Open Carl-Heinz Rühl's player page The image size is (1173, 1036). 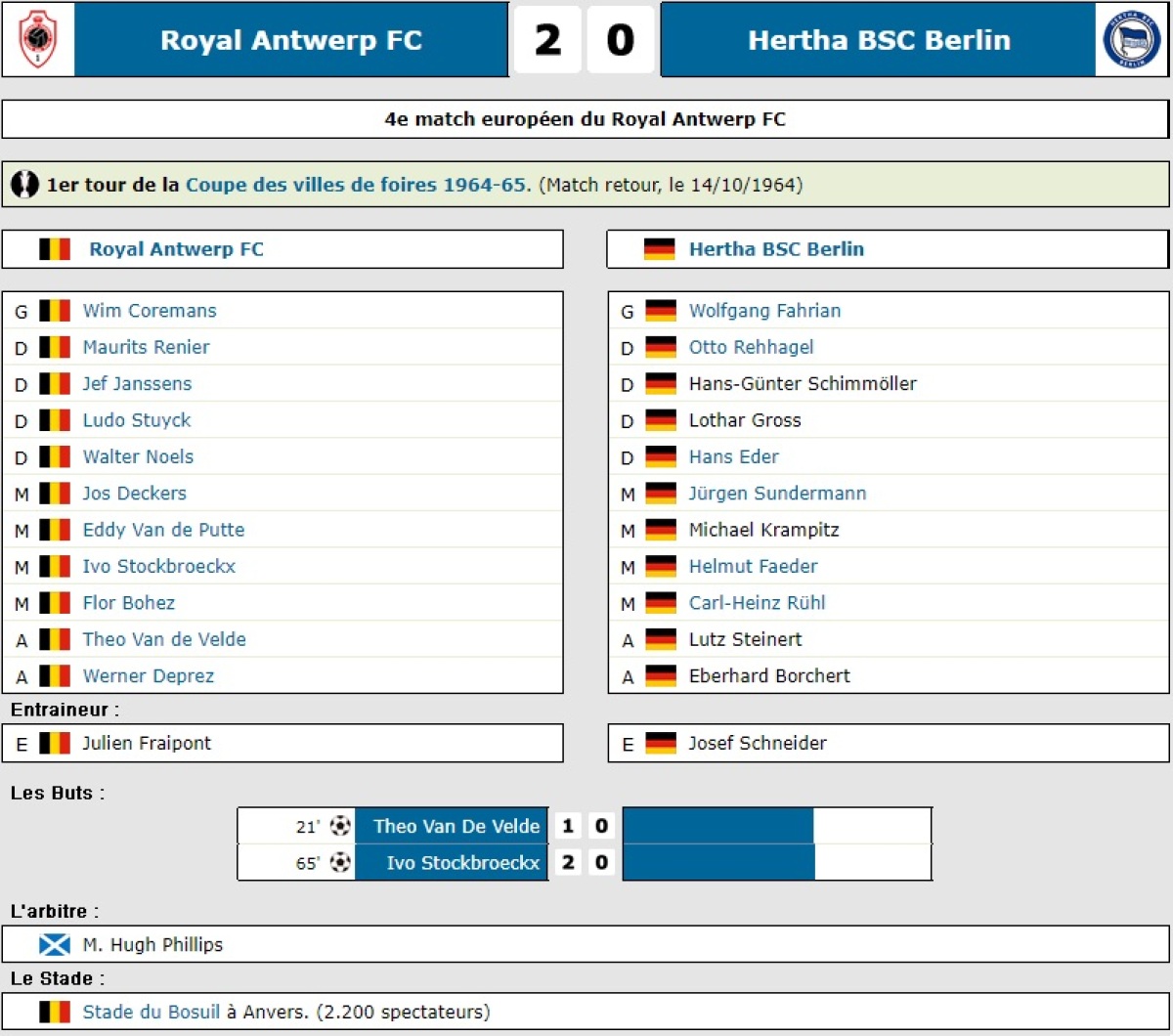[757, 603]
